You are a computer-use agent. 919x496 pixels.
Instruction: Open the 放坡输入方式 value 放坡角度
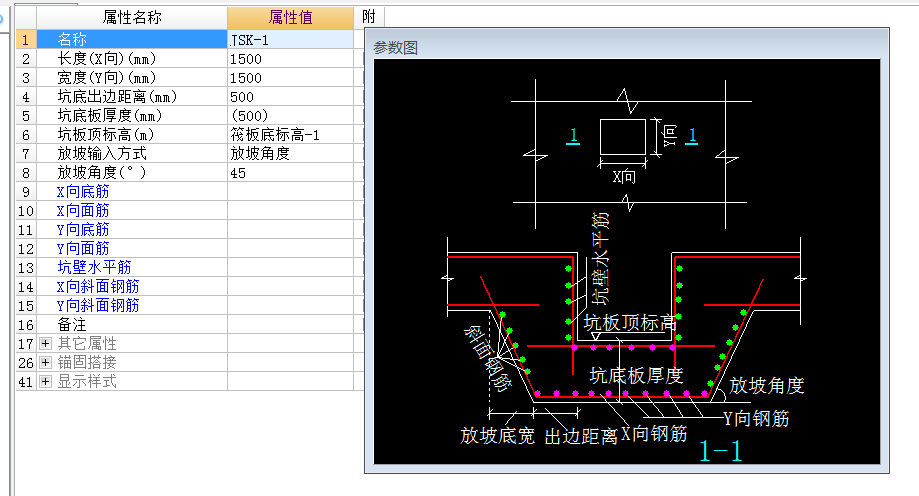click(x=291, y=154)
